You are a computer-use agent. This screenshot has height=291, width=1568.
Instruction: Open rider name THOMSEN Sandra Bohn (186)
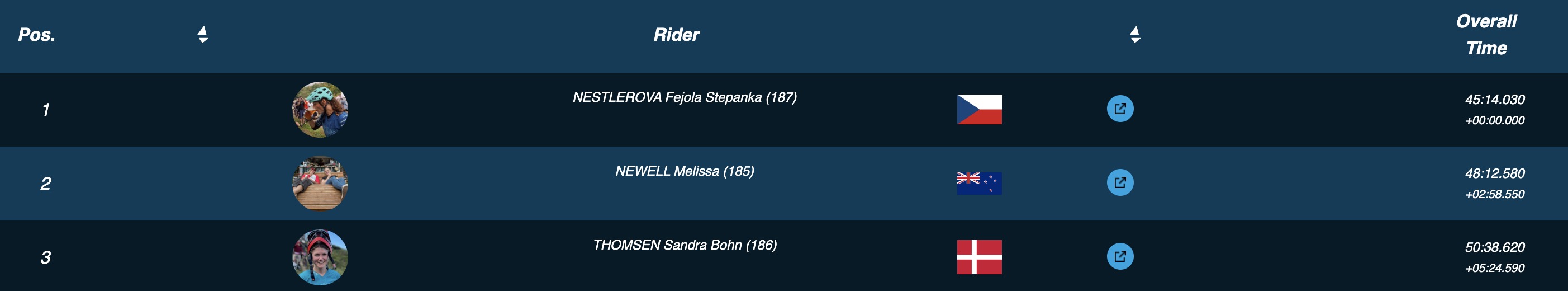point(684,245)
